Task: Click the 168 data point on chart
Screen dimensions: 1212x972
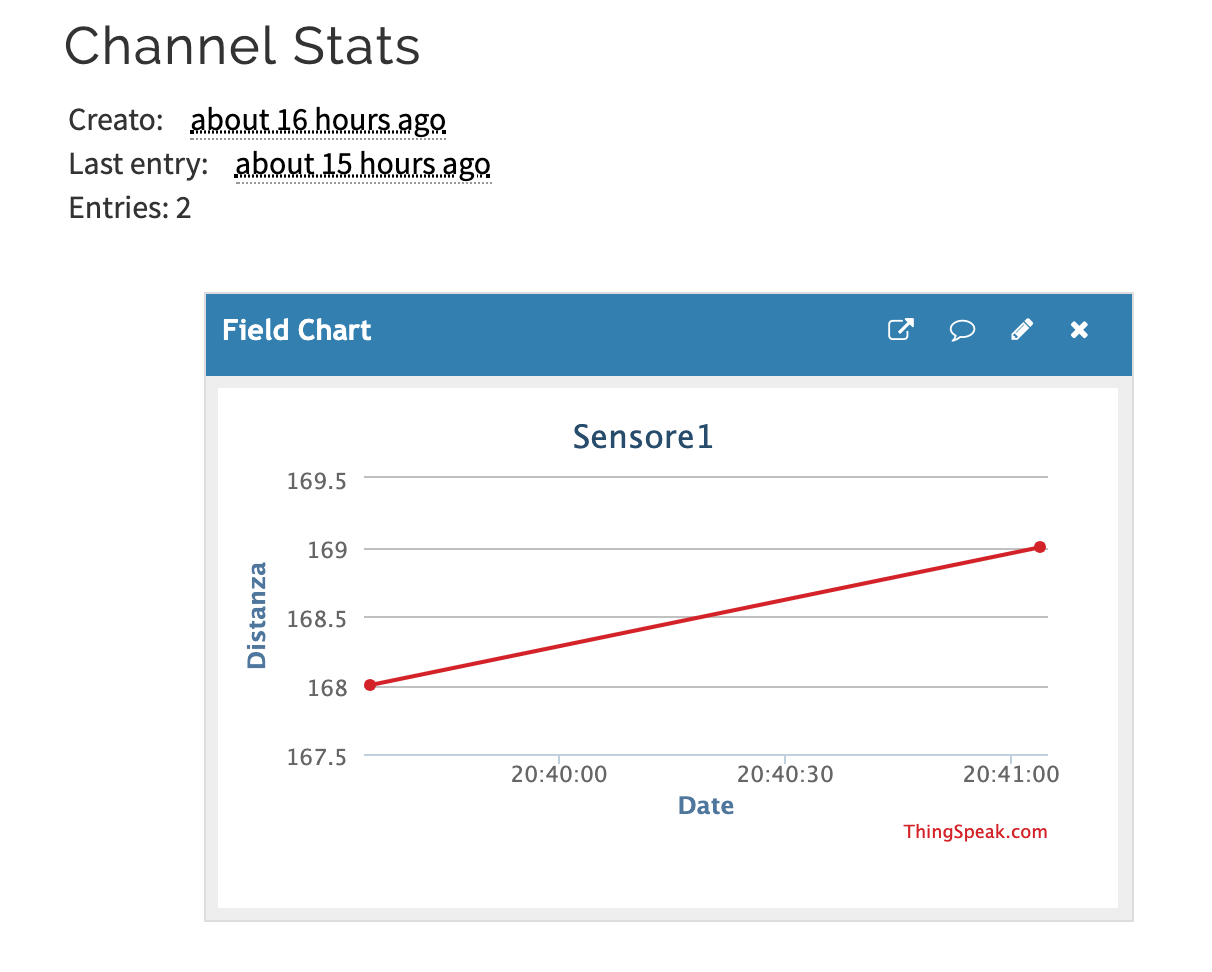Action: (370, 685)
